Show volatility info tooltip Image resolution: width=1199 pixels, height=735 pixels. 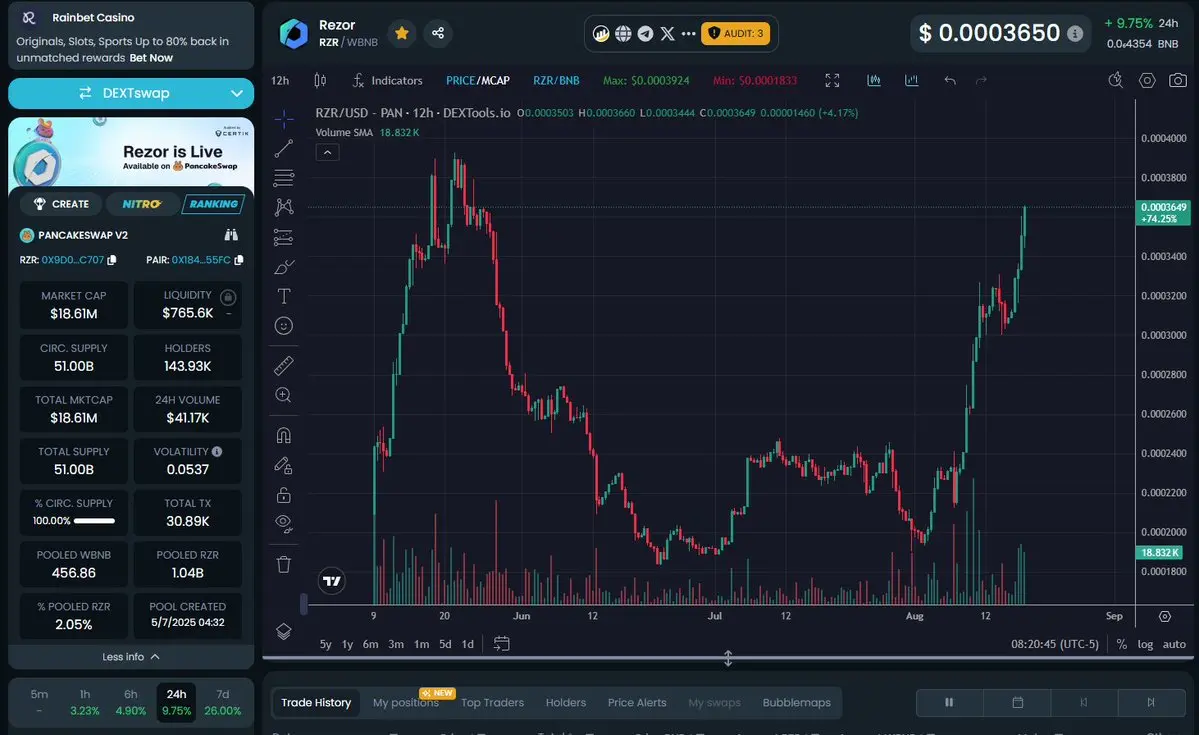217,452
